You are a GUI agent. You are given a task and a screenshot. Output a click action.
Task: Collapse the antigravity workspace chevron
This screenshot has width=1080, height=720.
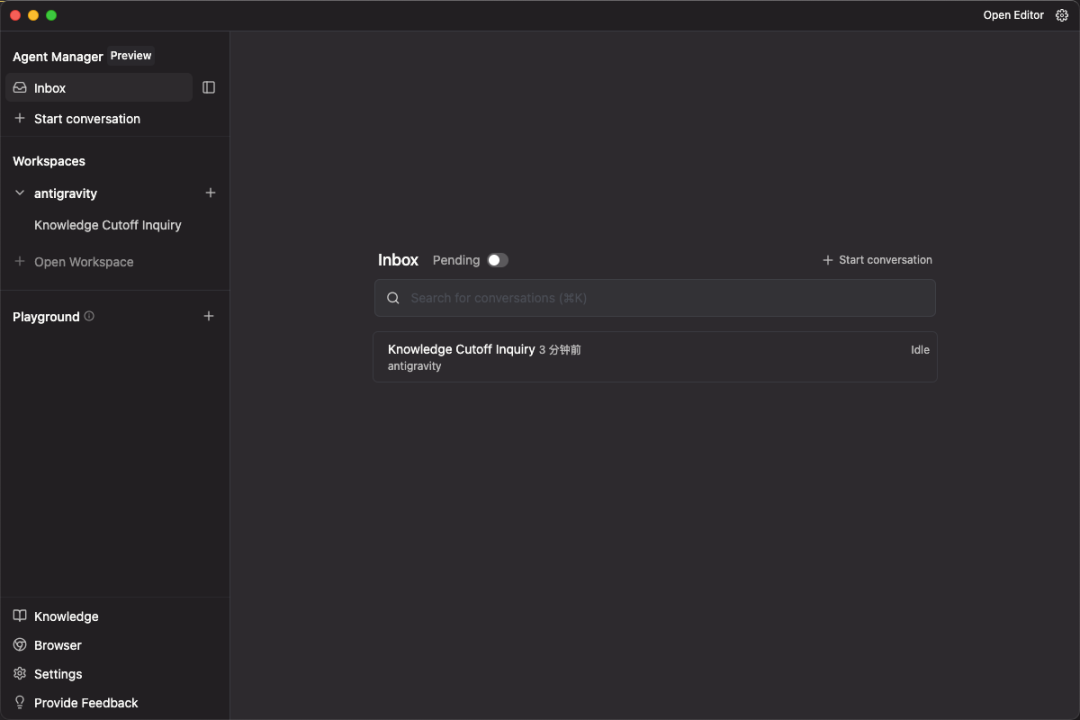point(20,193)
